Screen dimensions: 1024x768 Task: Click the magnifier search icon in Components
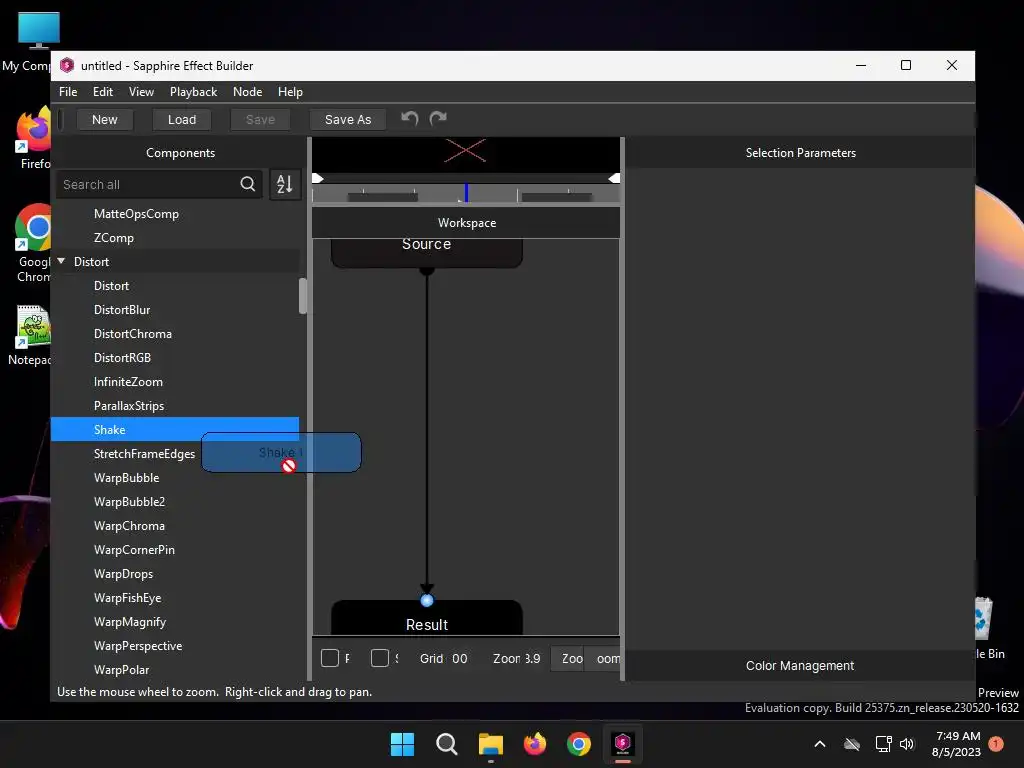[x=248, y=184]
